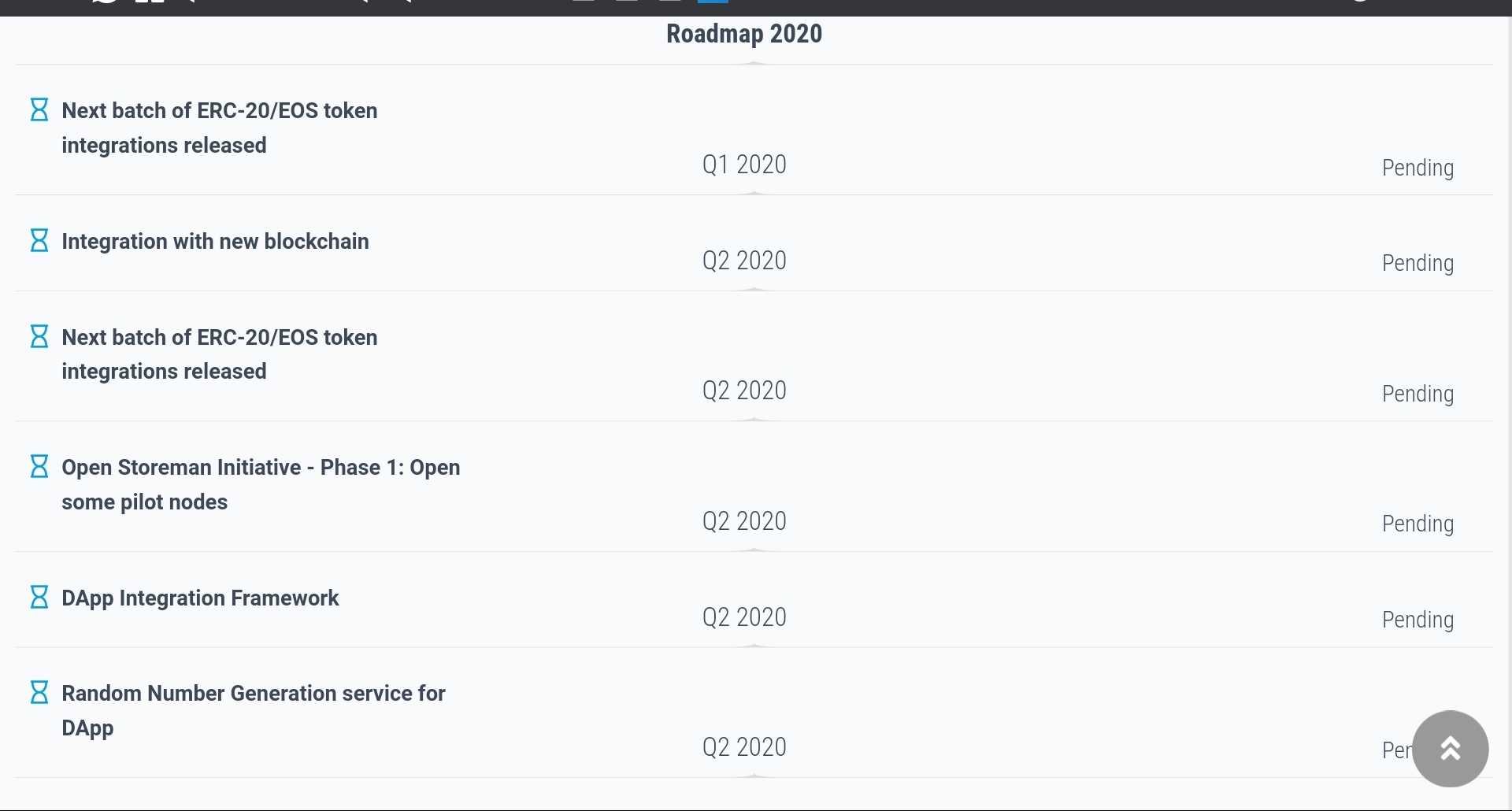Click the Roadmap 2020 heading

[743, 34]
